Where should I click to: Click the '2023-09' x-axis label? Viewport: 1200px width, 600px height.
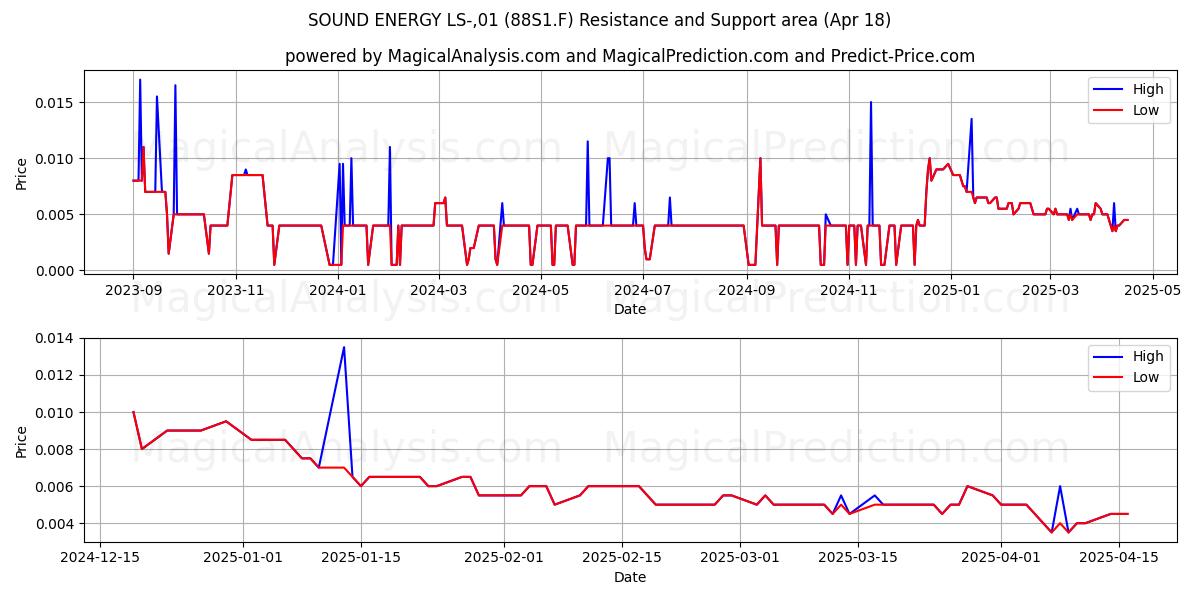tap(133, 291)
